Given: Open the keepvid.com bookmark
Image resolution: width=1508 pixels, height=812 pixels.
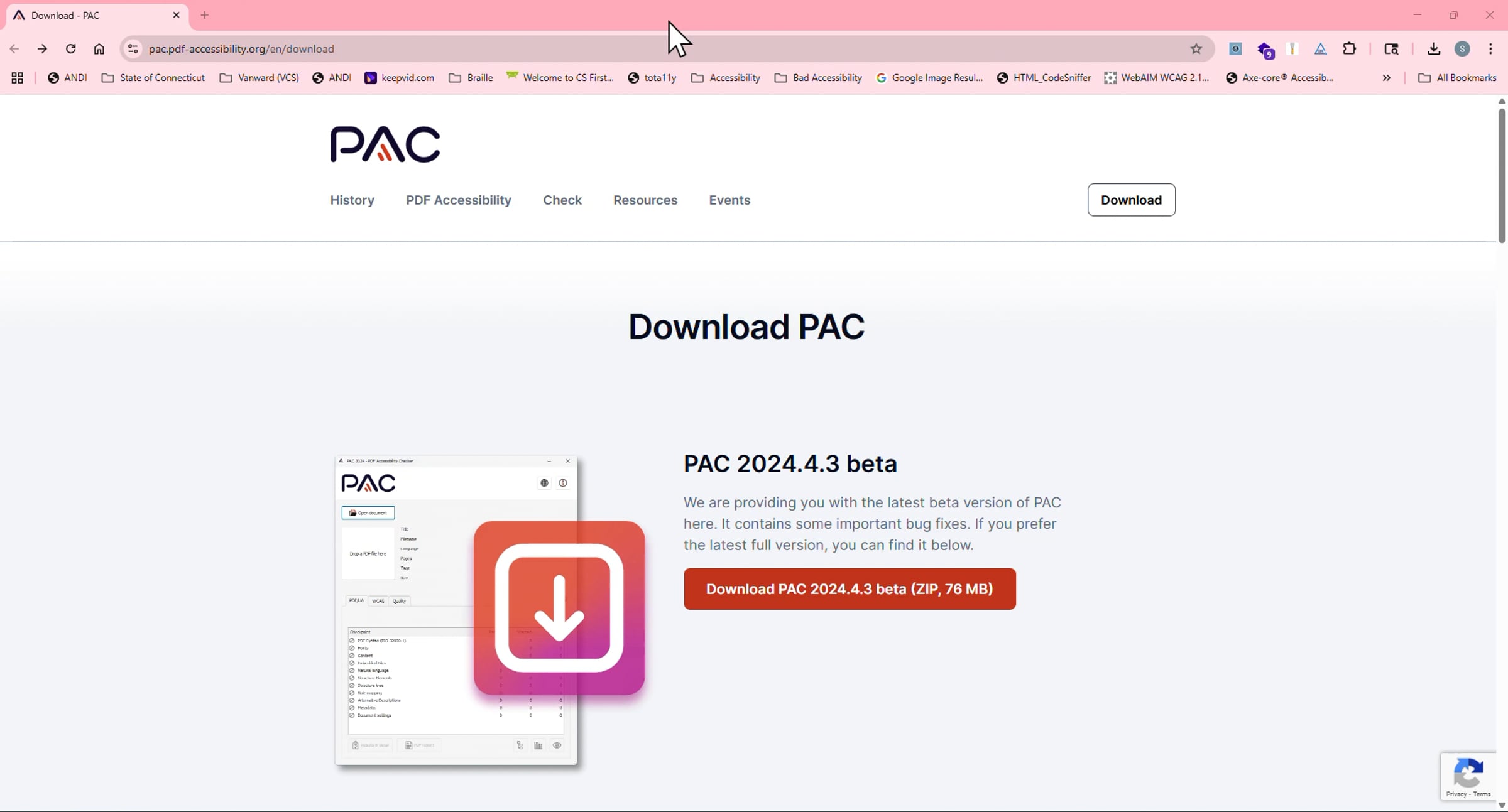Looking at the screenshot, I should 399,78.
